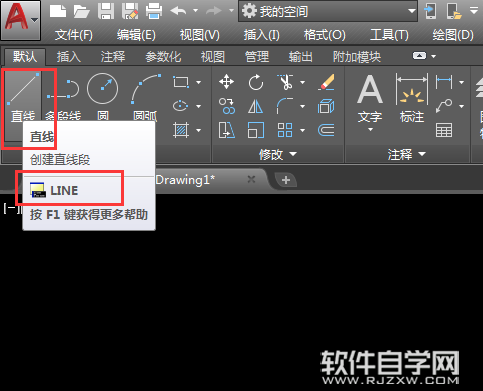Open the 我的空间 workspace dropdown
483x391 pixels.
point(328,11)
